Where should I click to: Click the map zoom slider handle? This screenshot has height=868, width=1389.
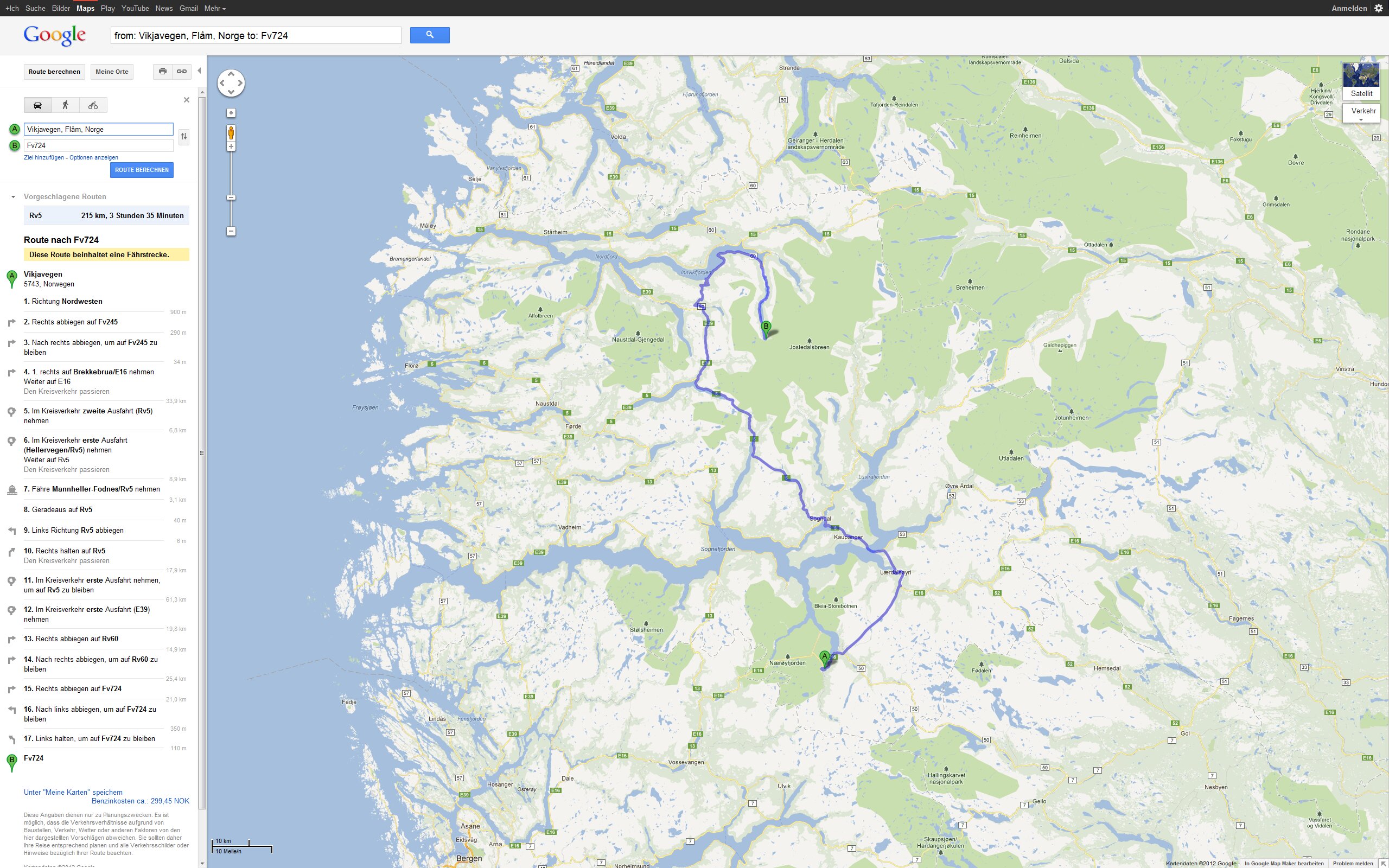231,197
